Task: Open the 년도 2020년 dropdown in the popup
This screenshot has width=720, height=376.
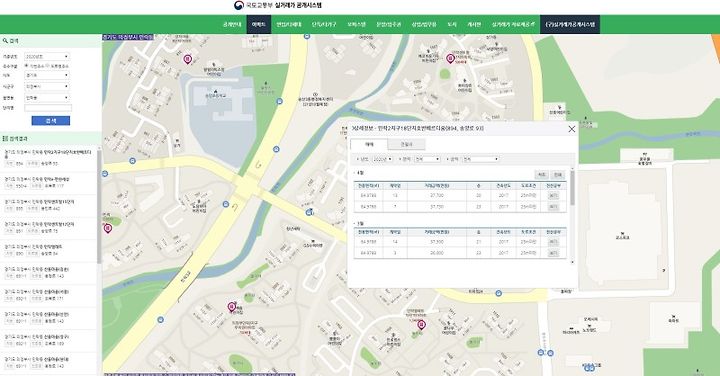Action: tap(382, 159)
